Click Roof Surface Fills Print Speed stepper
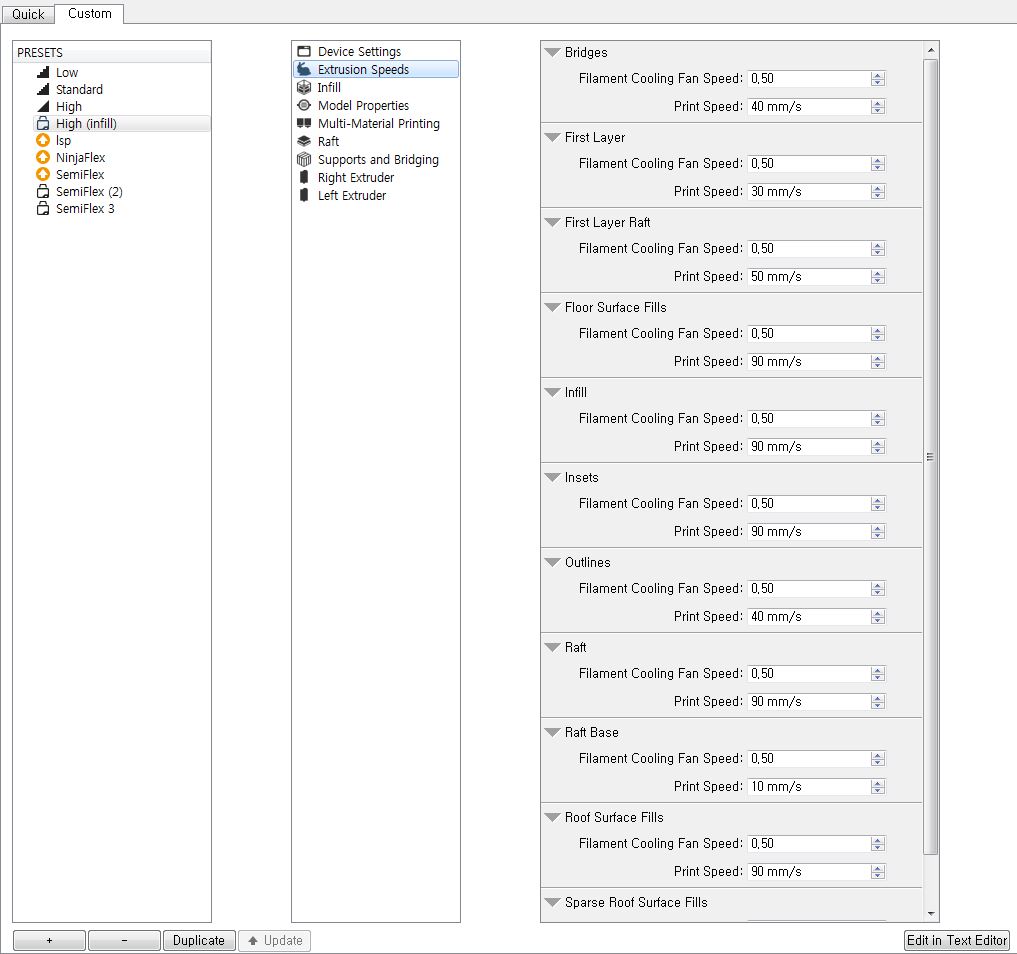The height and width of the screenshot is (954, 1017). tap(878, 871)
